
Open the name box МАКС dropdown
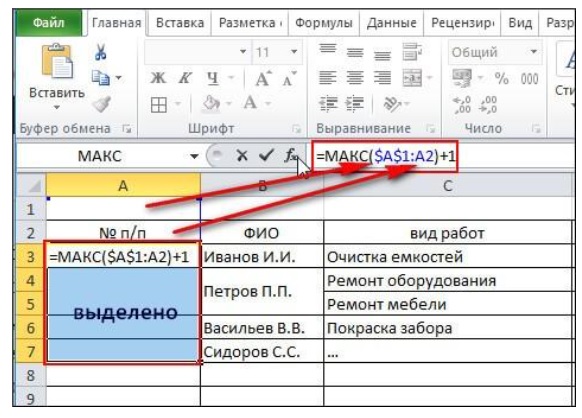click(x=194, y=156)
